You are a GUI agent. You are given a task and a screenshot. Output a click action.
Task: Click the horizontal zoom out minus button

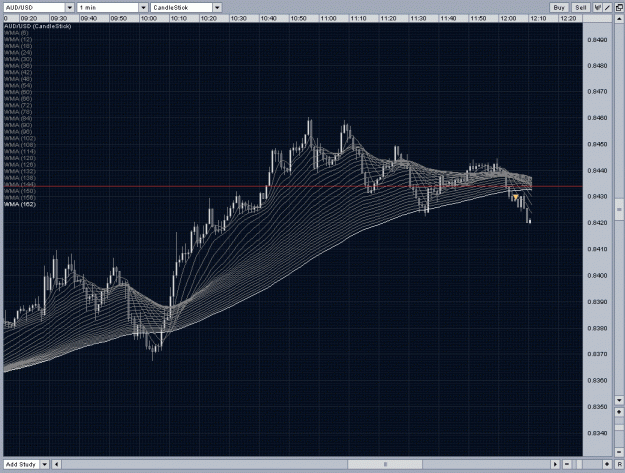[566, 464]
